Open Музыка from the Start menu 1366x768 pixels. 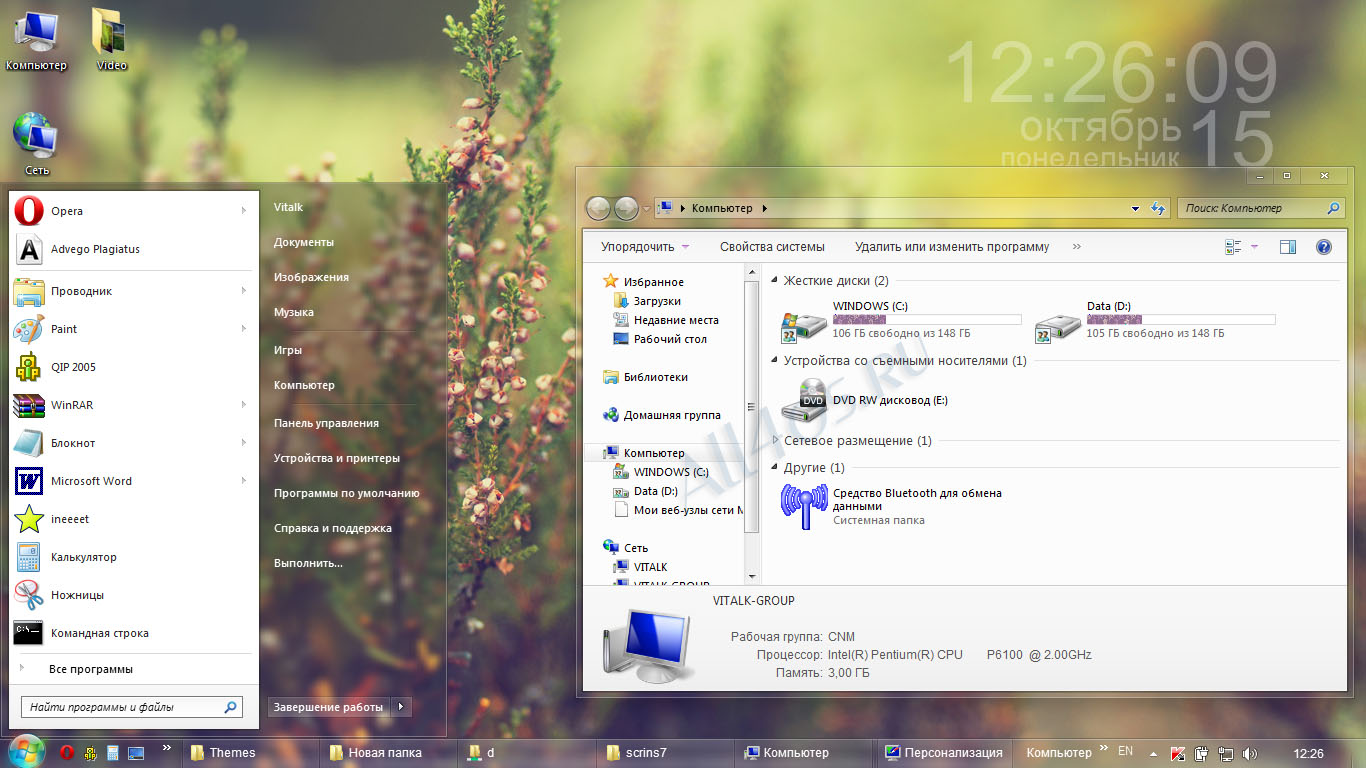(x=294, y=312)
